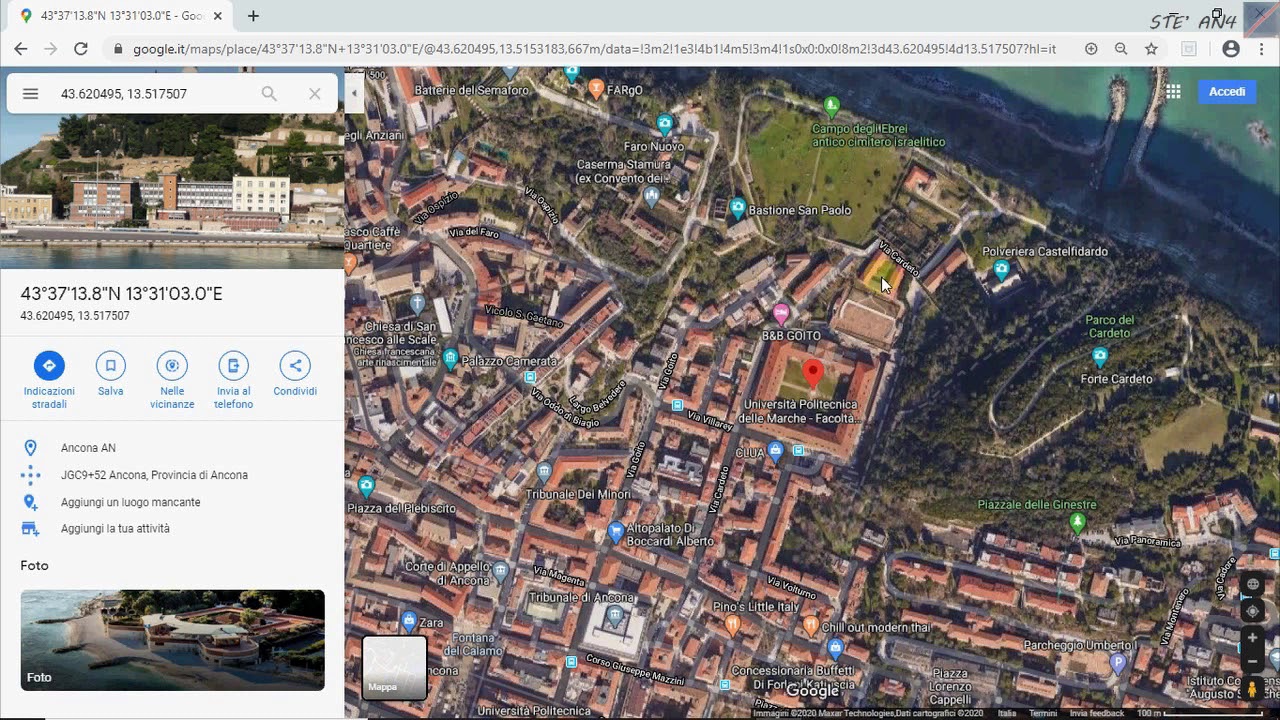Collapse the side panel arrow
Viewport: 1280px width, 720px height.
tap(354, 94)
